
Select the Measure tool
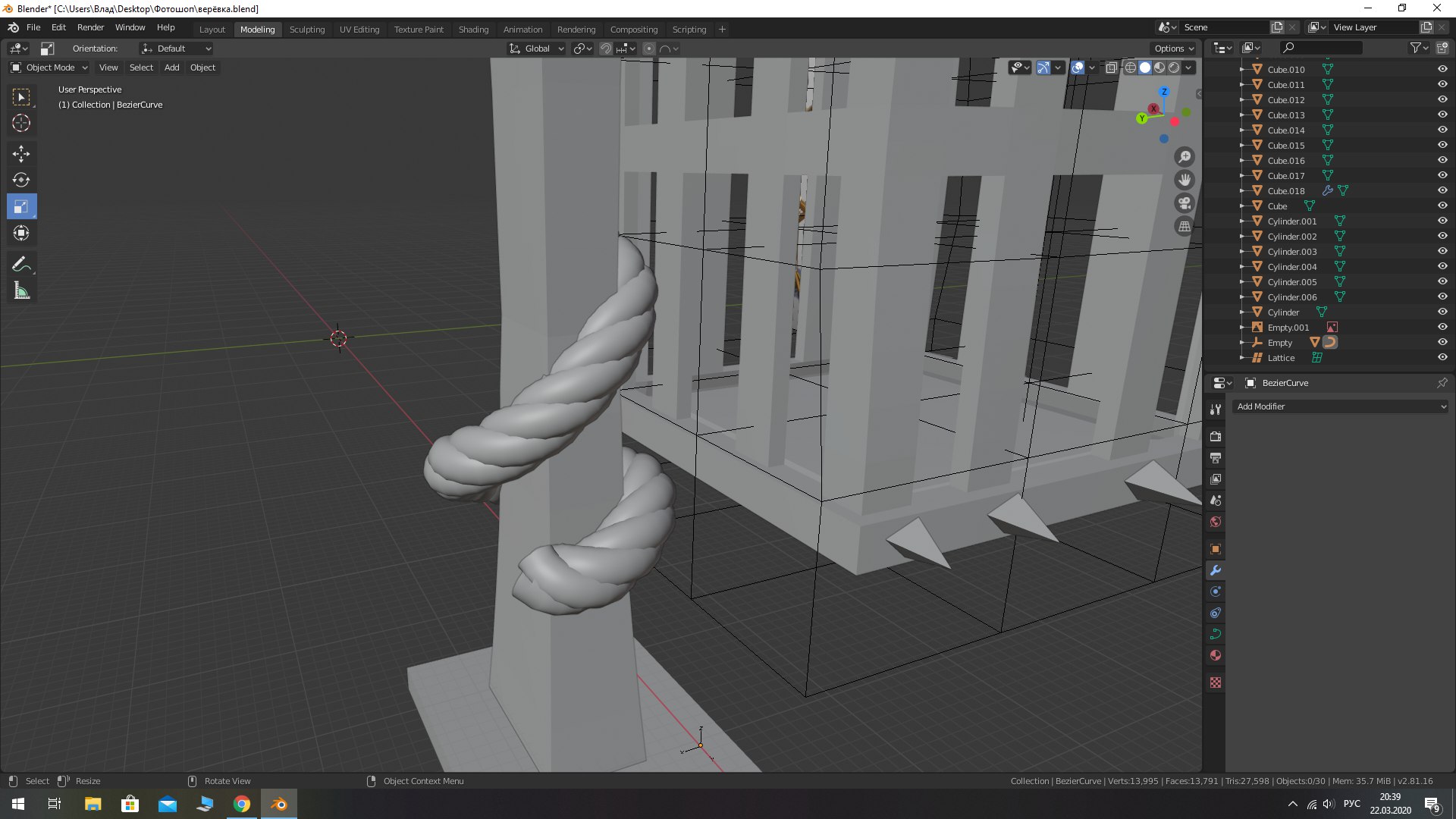coord(21,290)
